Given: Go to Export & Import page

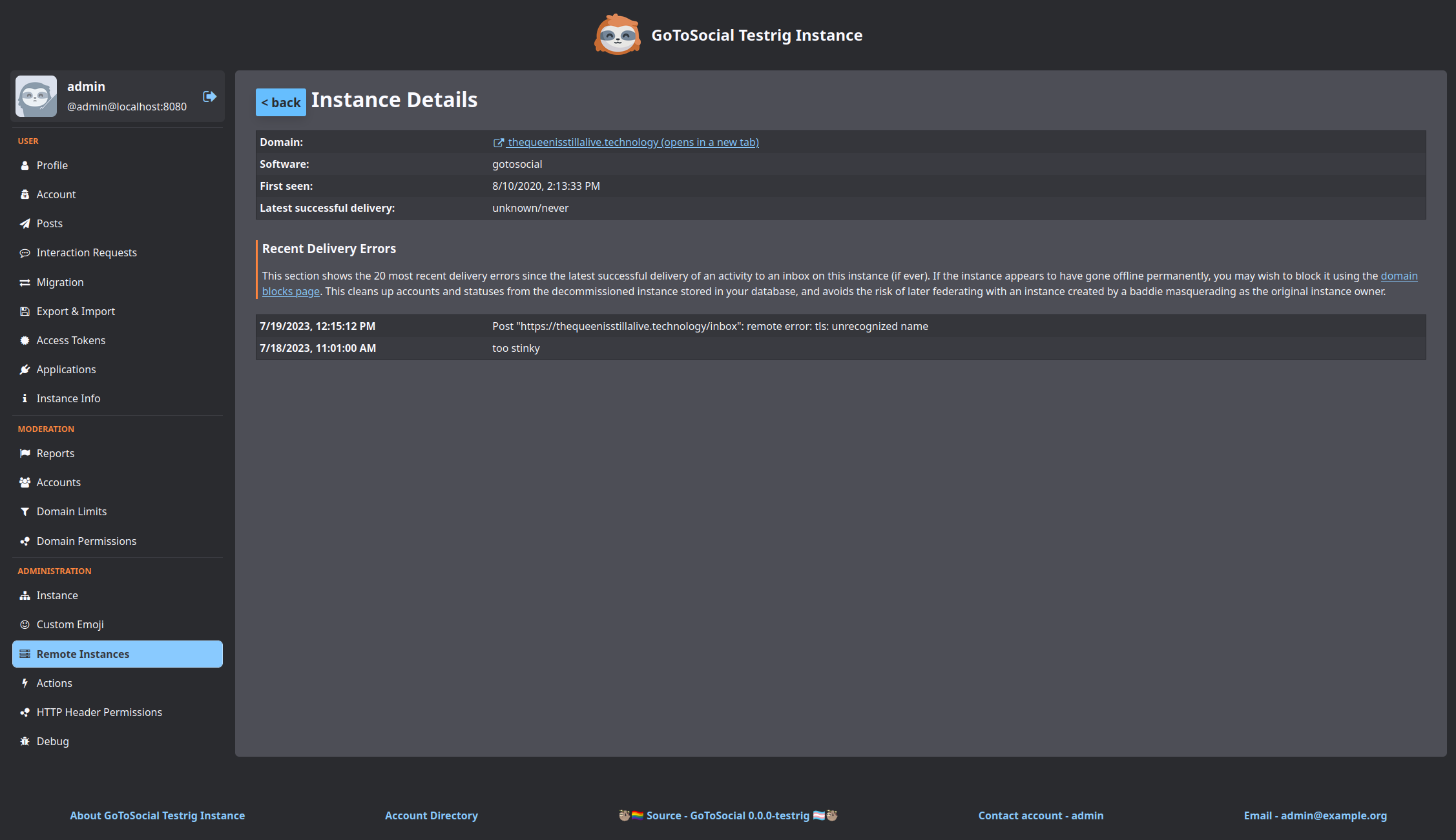Looking at the screenshot, I should (76, 311).
